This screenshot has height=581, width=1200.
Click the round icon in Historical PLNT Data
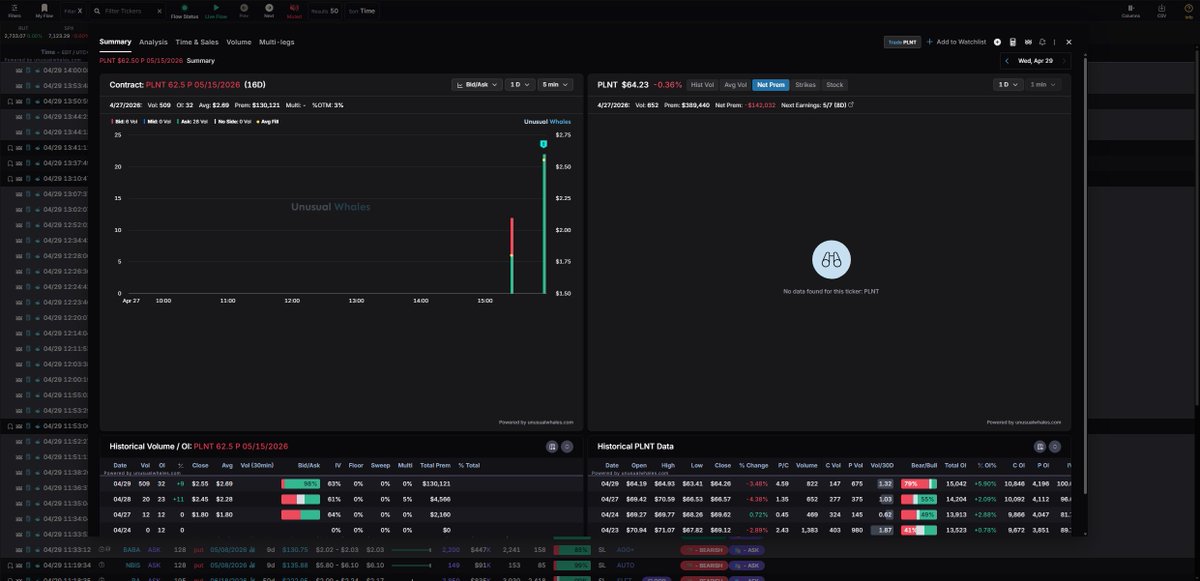[1055, 446]
